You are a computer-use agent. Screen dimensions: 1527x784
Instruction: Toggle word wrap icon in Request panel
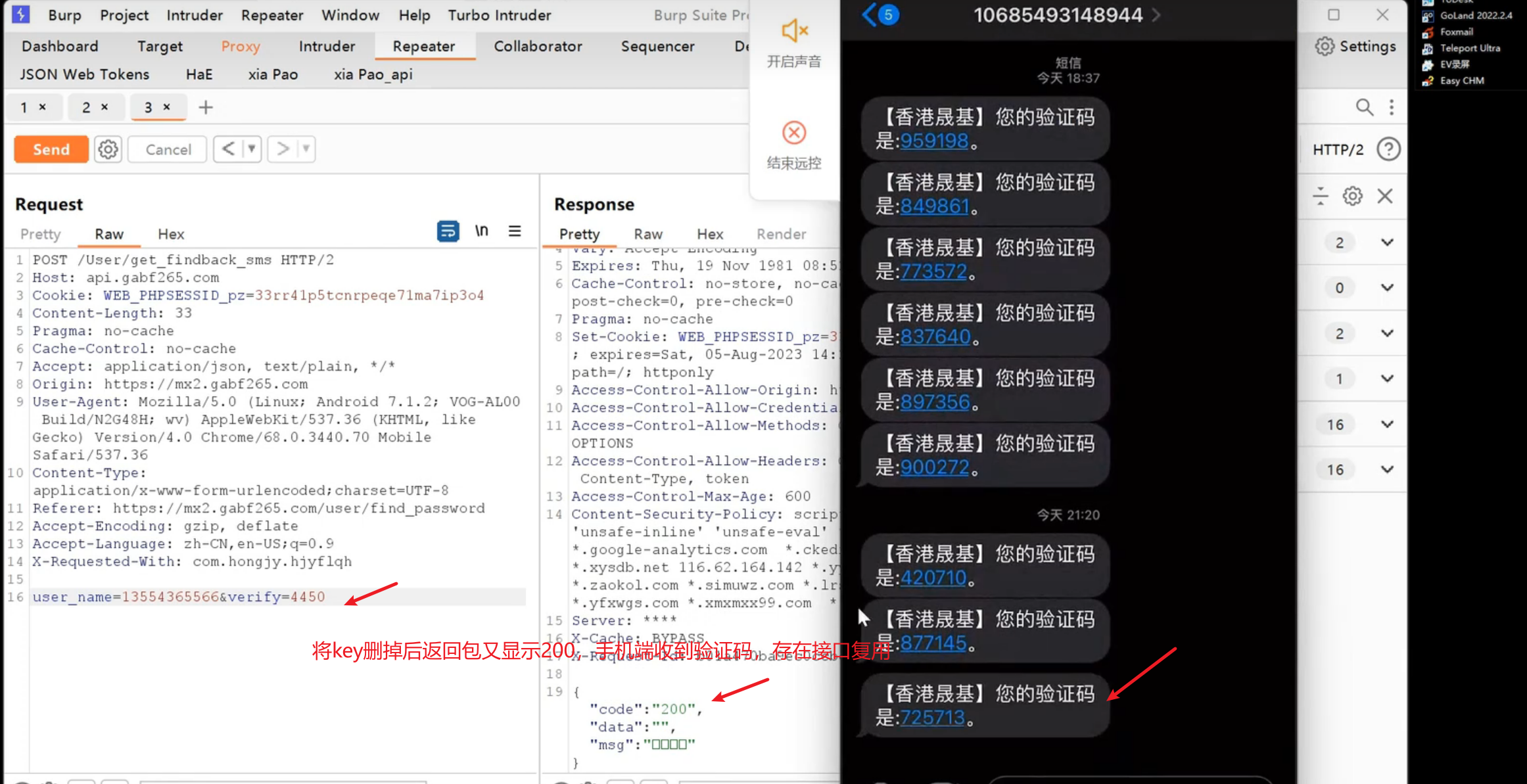(448, 231)
